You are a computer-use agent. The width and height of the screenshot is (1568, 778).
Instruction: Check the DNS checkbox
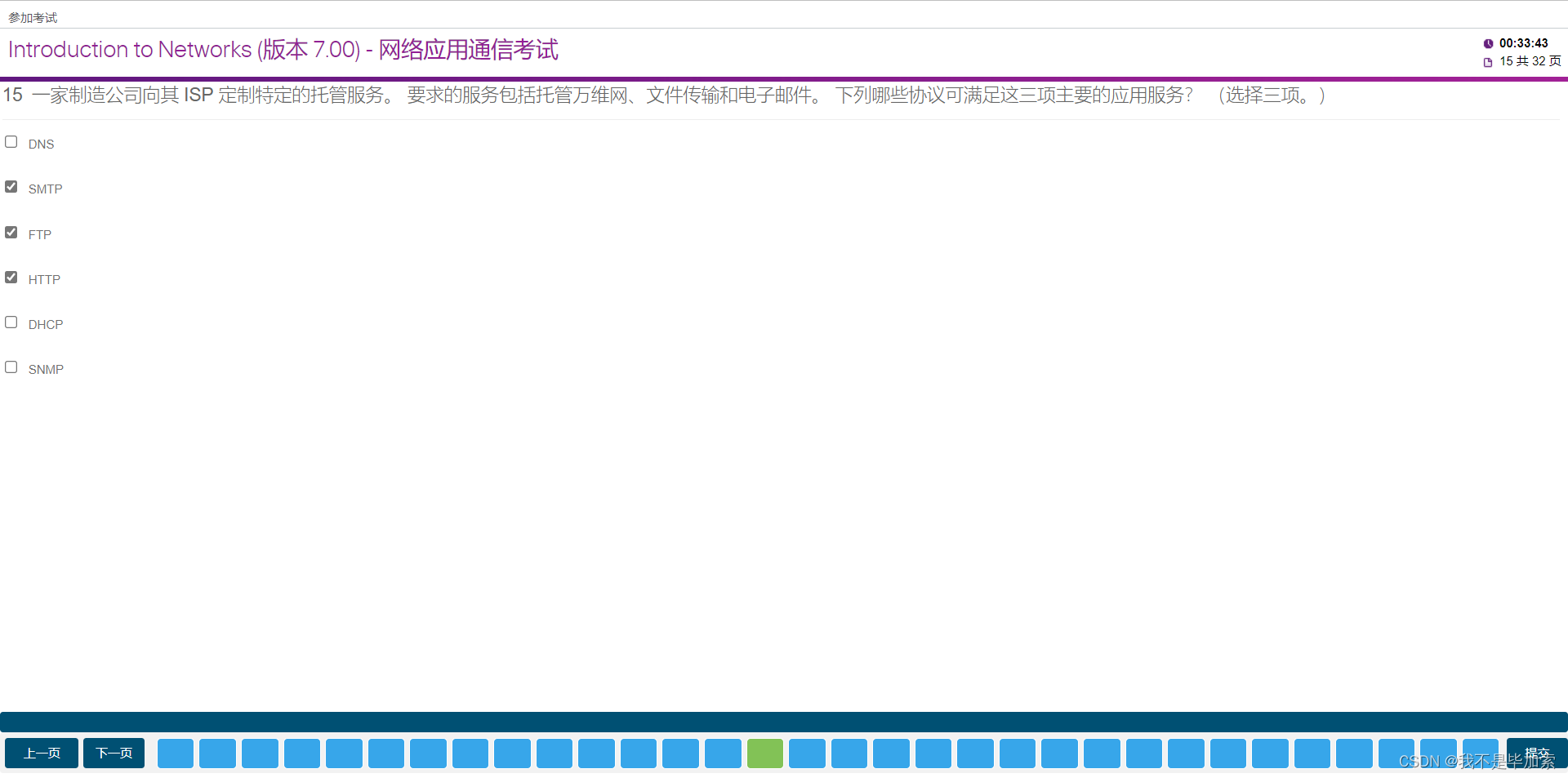click(x=11, y=142)
